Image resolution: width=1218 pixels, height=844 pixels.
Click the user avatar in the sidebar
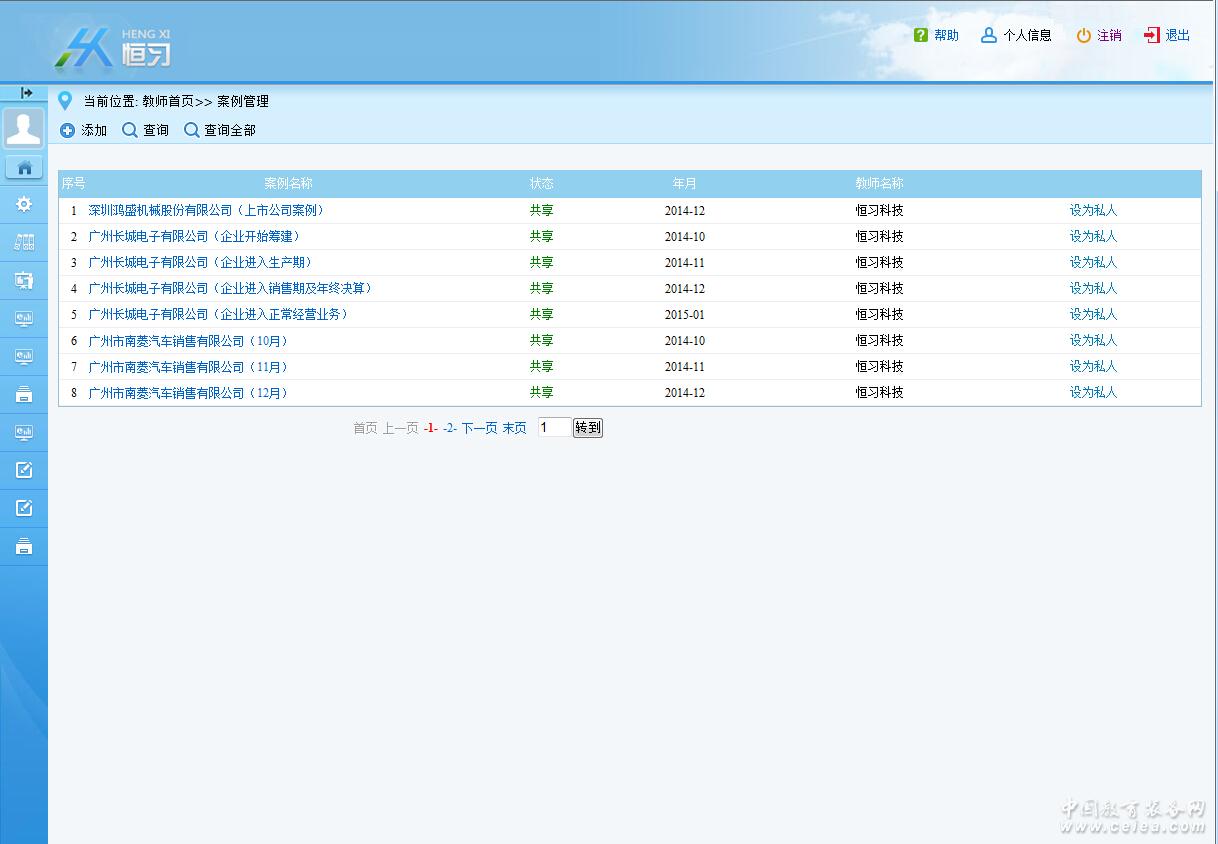(x=24, y=128)
